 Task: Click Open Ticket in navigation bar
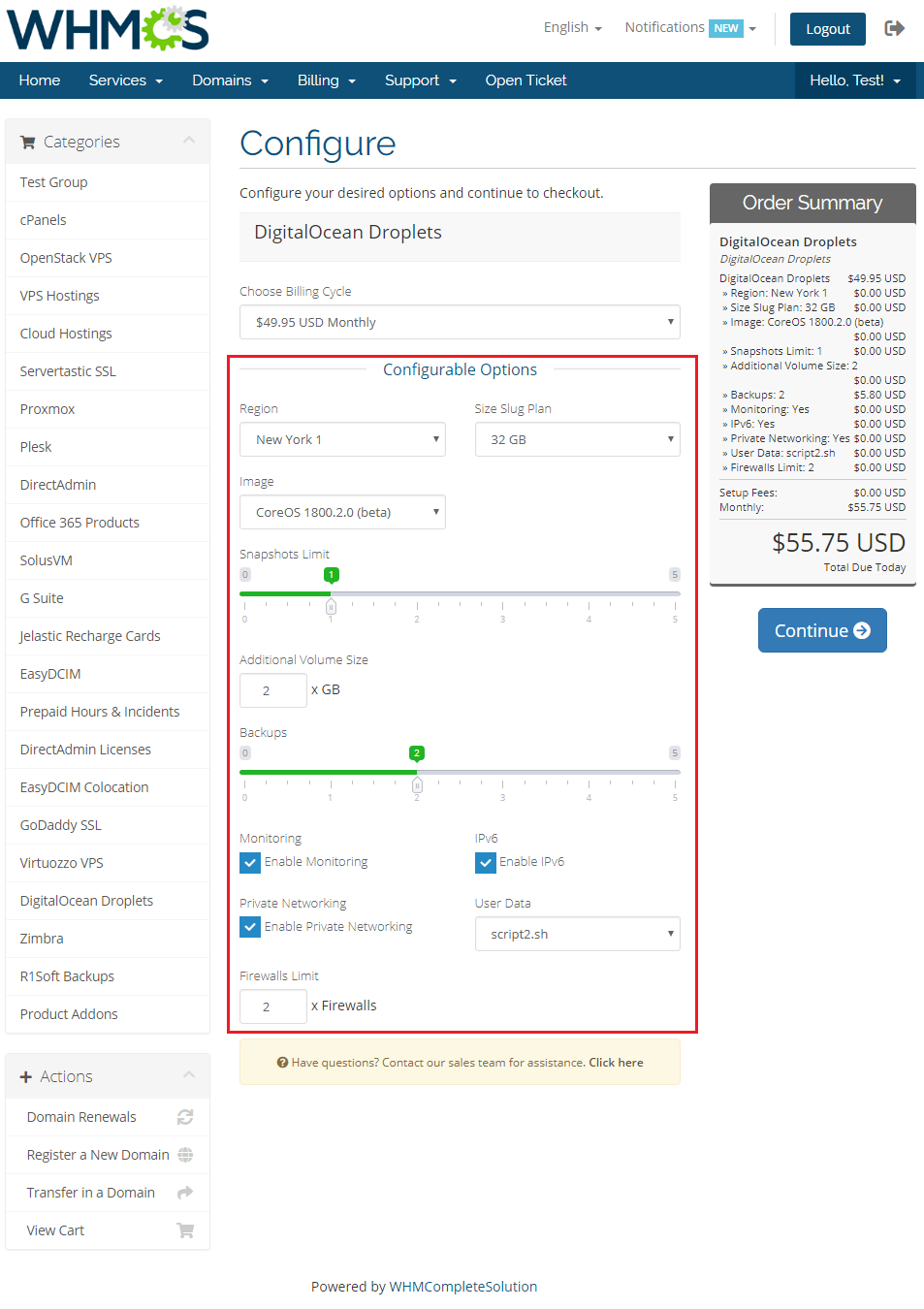[526, 80]
